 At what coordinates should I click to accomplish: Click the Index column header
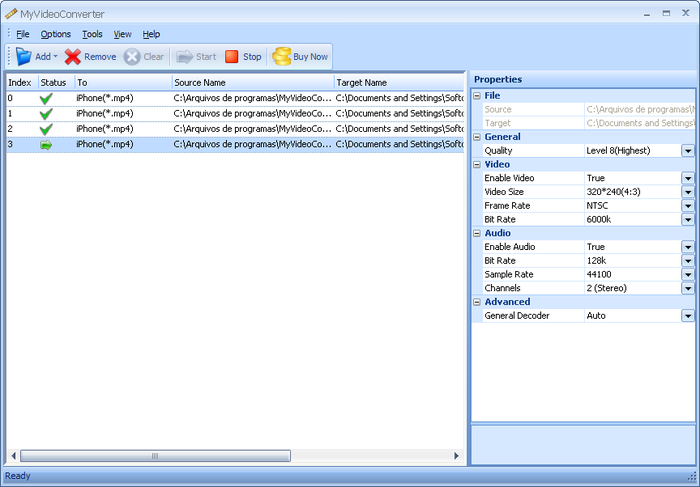22,83
